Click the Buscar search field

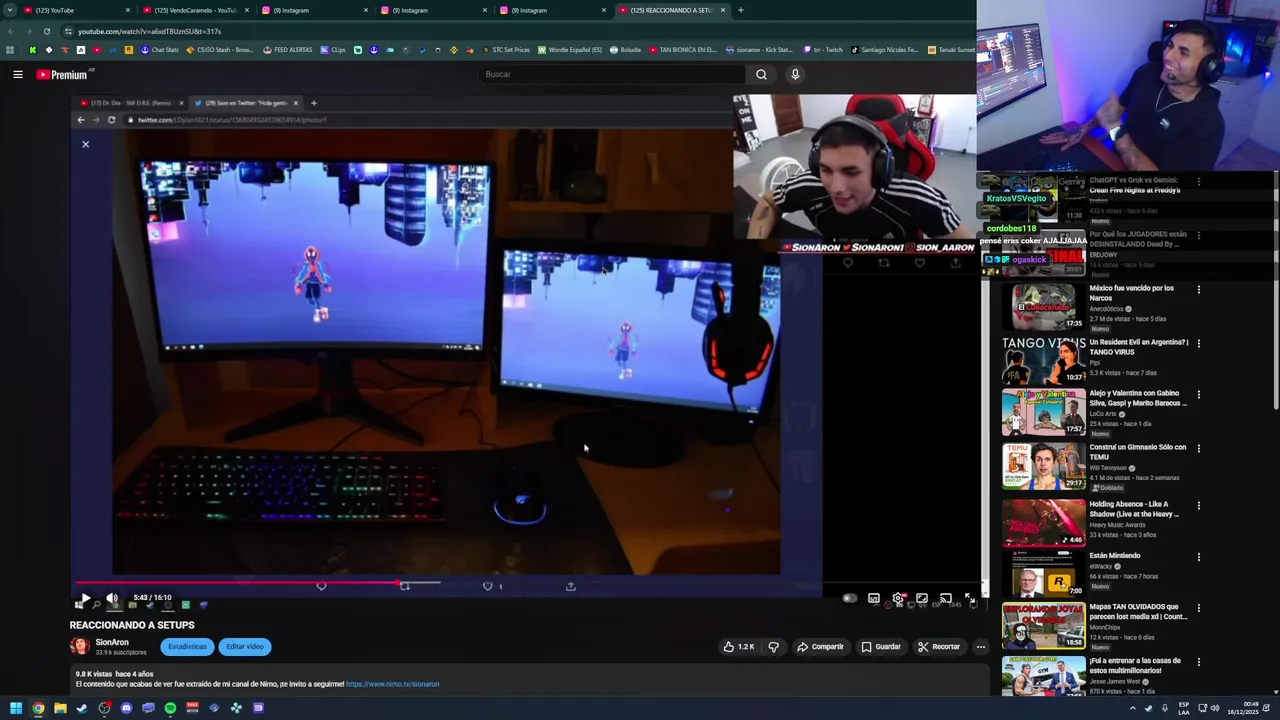[x=610, y=74]
